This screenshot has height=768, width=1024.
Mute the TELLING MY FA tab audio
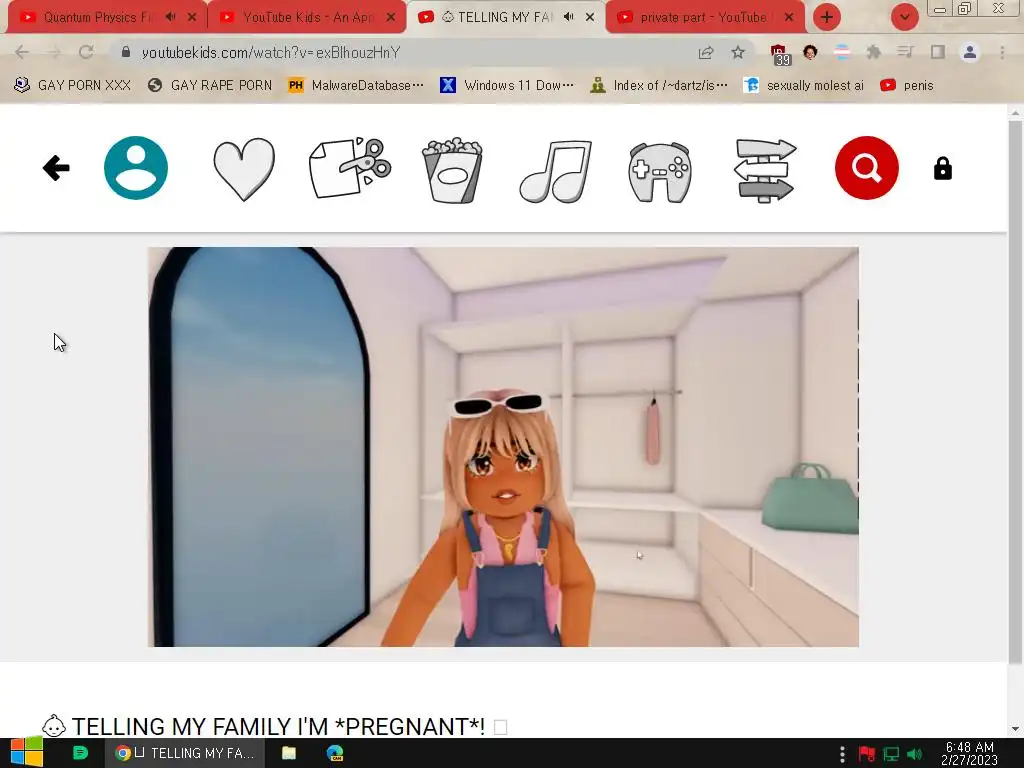(x=569, y=17)
